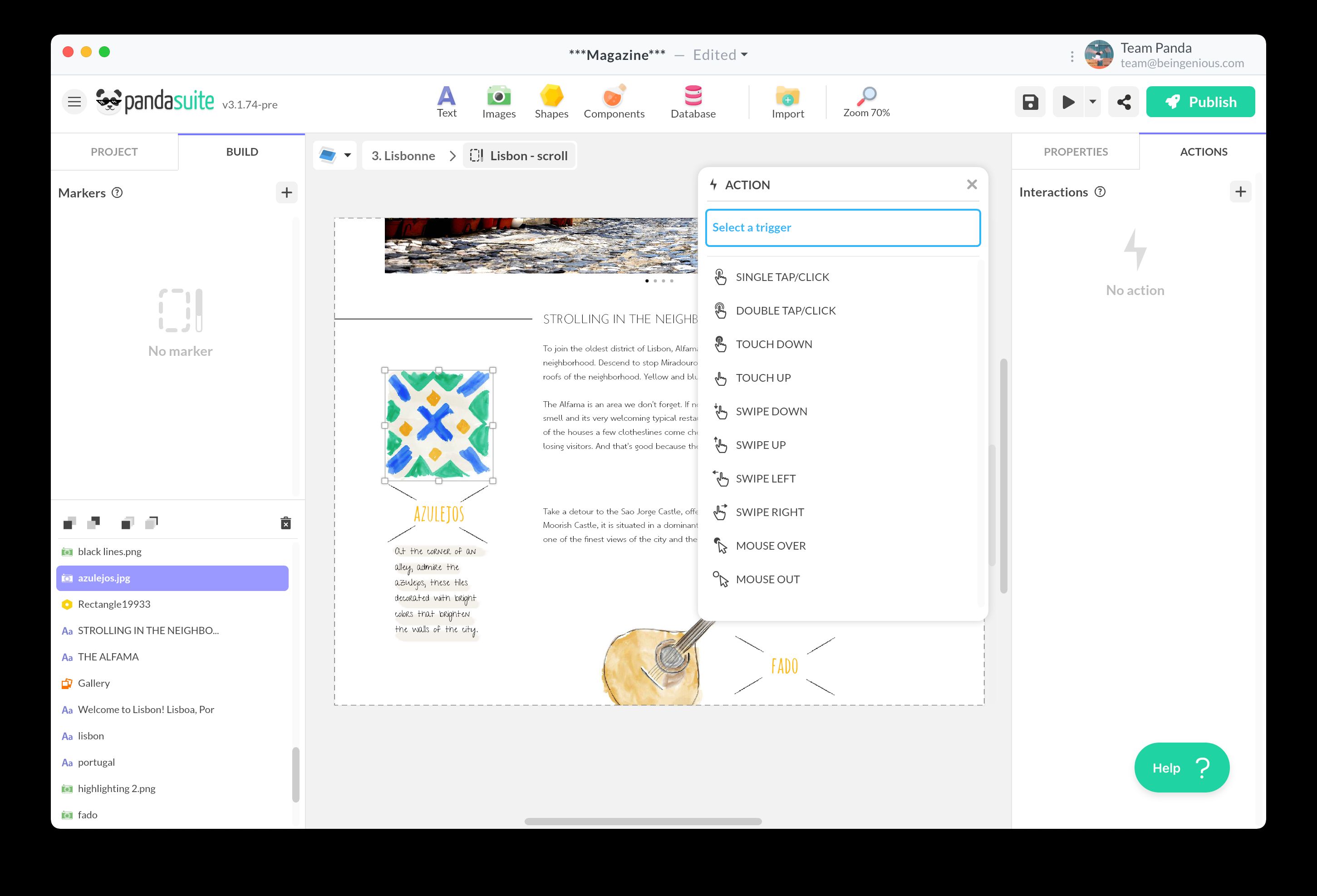Click the Text tool icon
The width and height of the screenshot is (1317, 896).
[446, 96]
